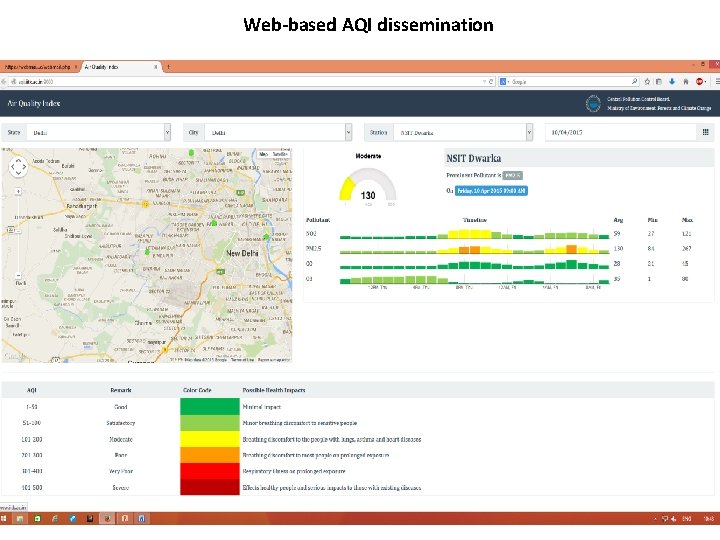This screenshot has width=720, height=540.
Task: Zoom out the map with minus button
Action: tap(18, 276)
